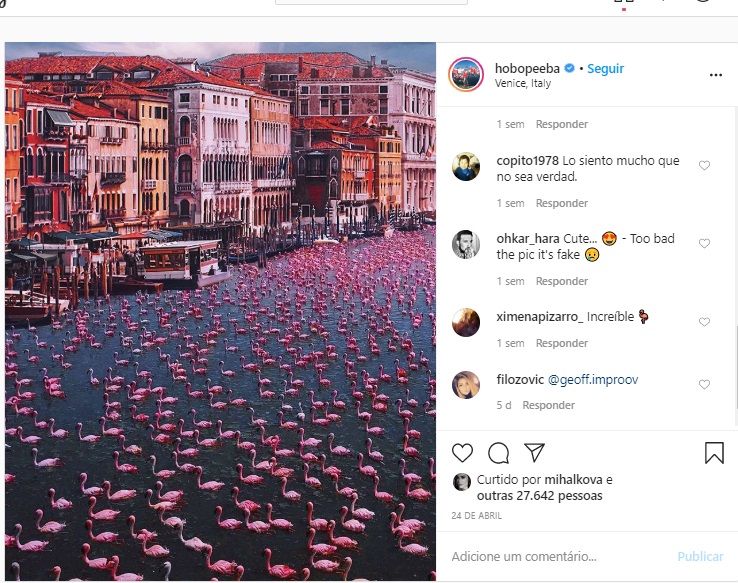Click the flamingo Venice photo
Viewport: 738px width, 583px height.
pos(220,311)
